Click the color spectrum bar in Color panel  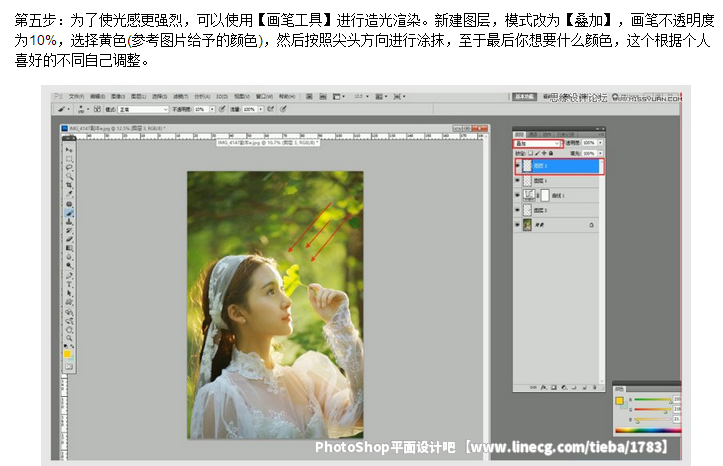(x=648, y=431)
